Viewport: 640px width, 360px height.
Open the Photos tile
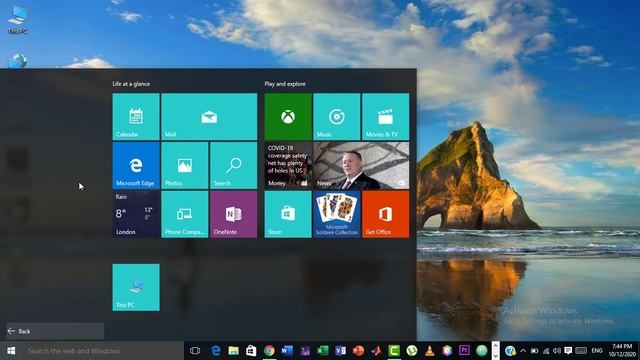tap(185, 165)
